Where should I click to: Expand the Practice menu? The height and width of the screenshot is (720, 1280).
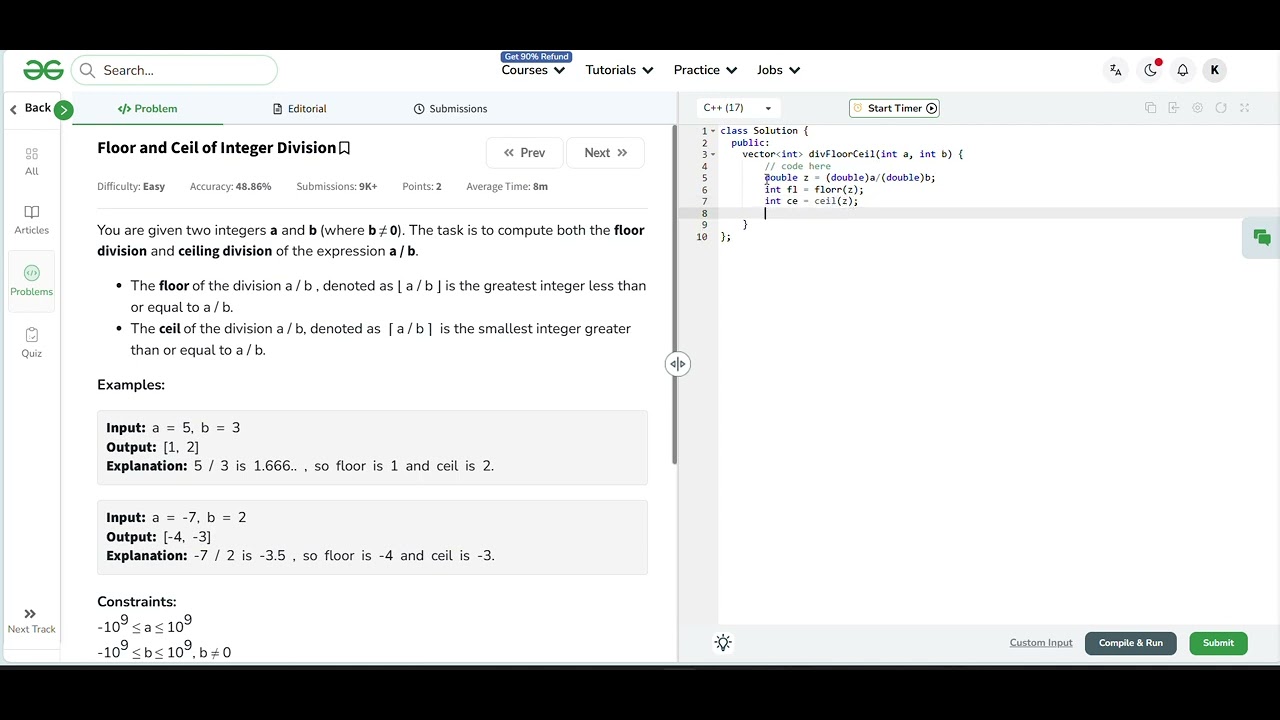coord(705,70)
